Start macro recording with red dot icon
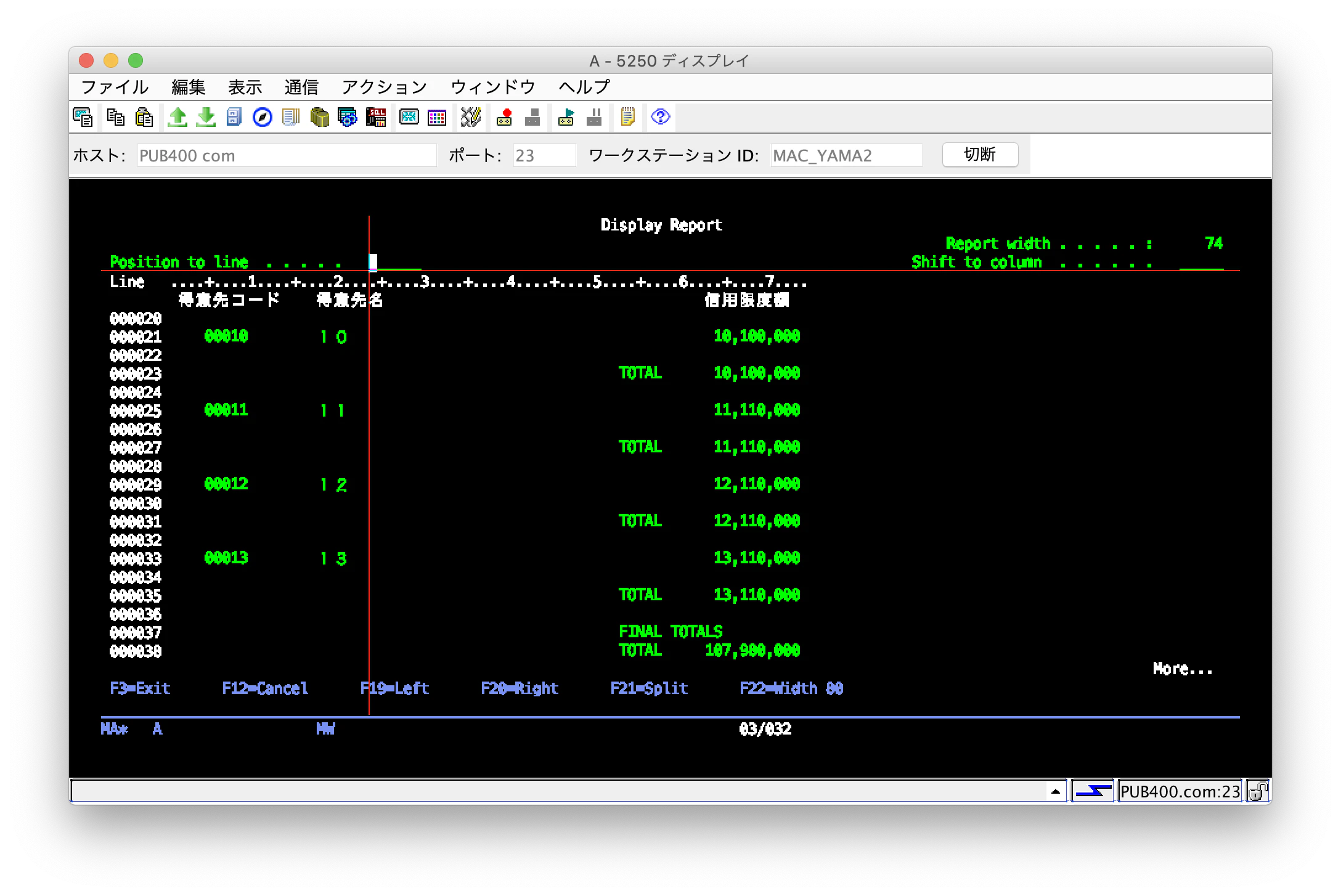The width and height of the screenshot is (1341, 896). click(504, 117)
